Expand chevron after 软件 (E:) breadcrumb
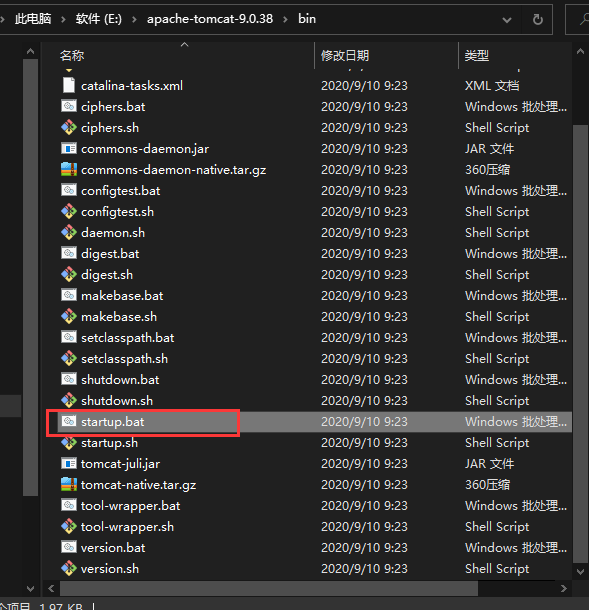This screenshot has width=589, height=610. click(134, 19)
